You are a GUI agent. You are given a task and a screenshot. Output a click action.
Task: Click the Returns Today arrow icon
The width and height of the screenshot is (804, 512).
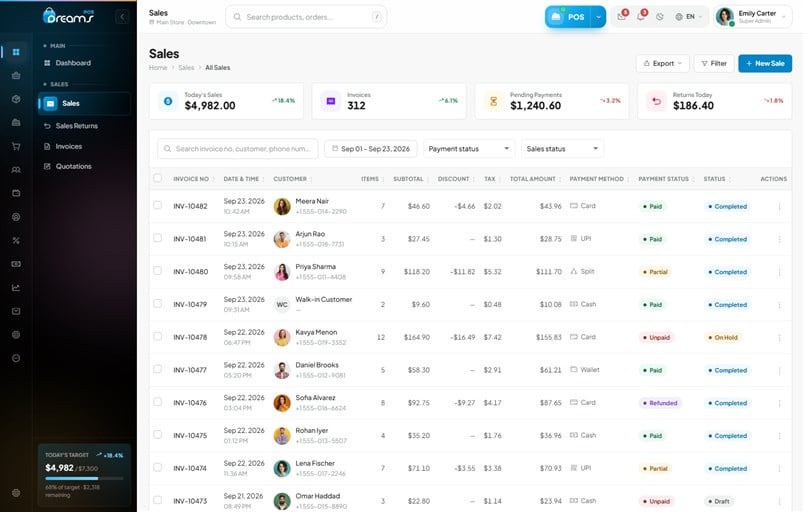(x=656, y=101)
